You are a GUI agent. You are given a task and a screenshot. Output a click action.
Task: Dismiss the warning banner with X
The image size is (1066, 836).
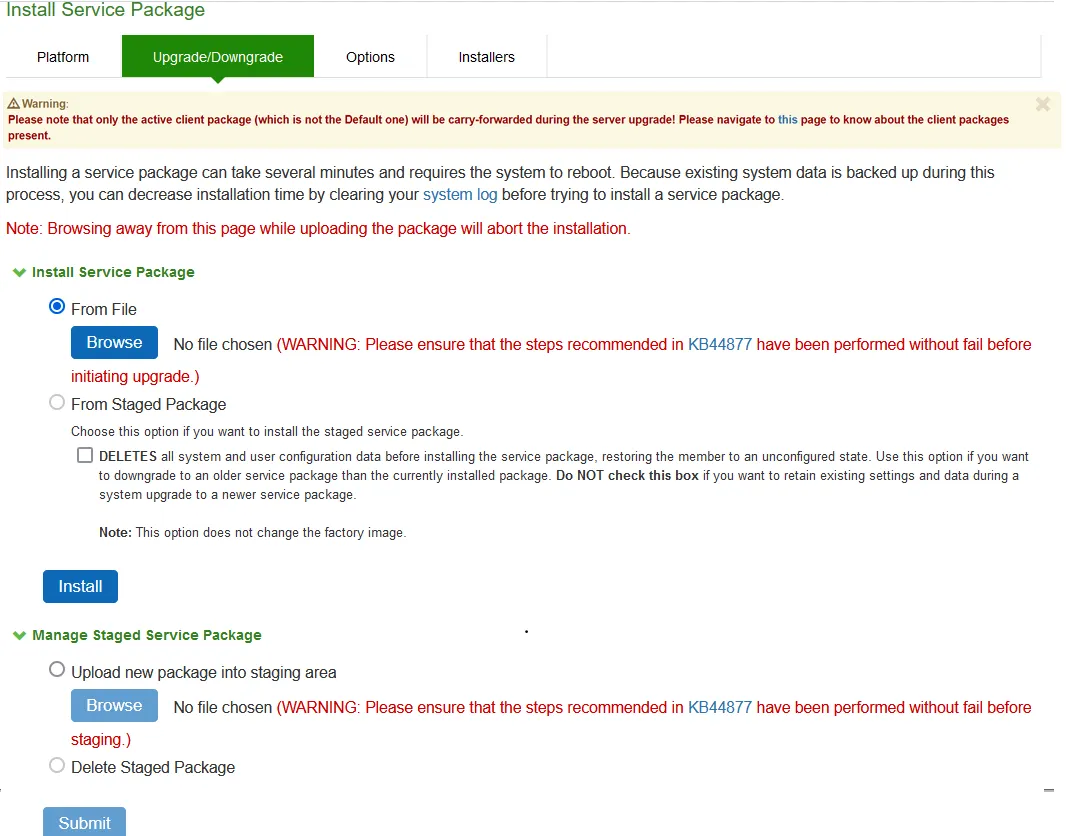point(1043,104)
